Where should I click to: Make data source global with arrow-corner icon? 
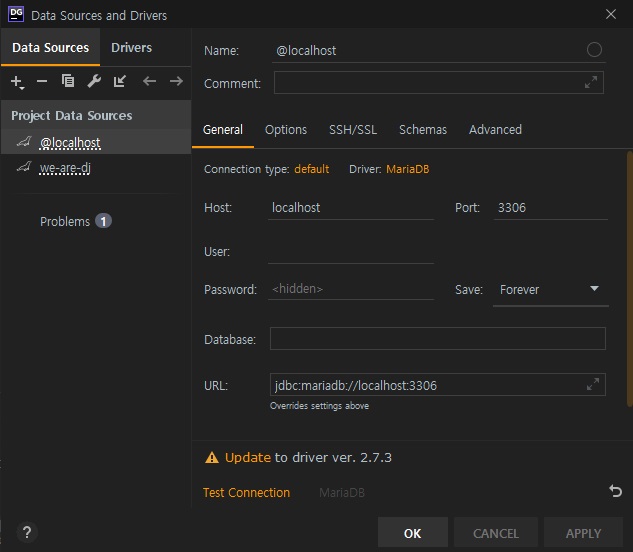(x=120, y=81)
